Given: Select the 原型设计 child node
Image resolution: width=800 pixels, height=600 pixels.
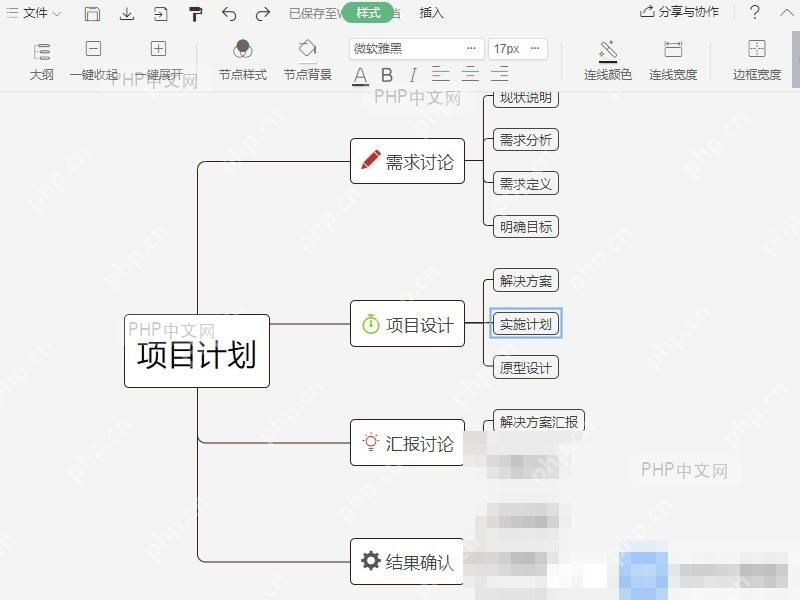Looking at the screenshot, I should click(526, 367).
